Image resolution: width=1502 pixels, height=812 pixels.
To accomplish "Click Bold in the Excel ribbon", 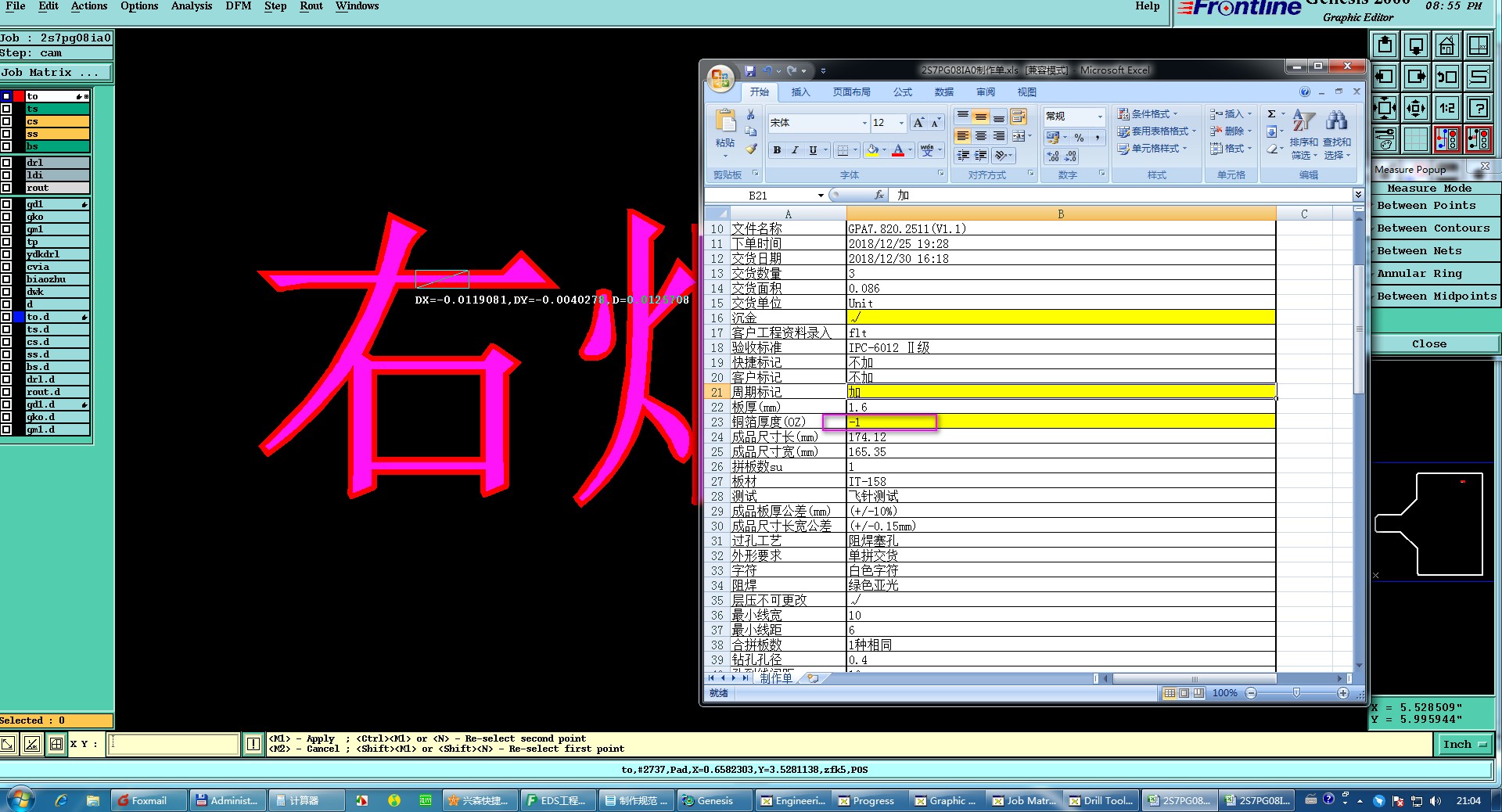I will click(777, 150).
